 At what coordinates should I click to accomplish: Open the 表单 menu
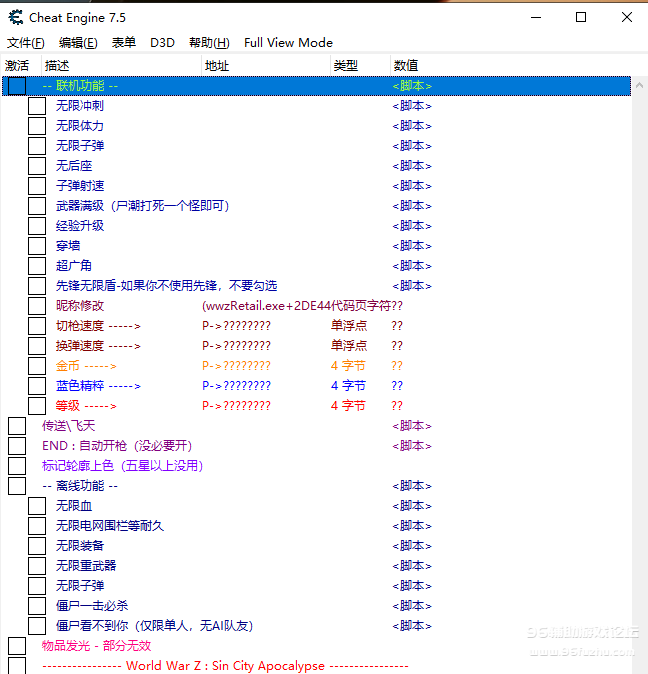[x=124, y=43]
